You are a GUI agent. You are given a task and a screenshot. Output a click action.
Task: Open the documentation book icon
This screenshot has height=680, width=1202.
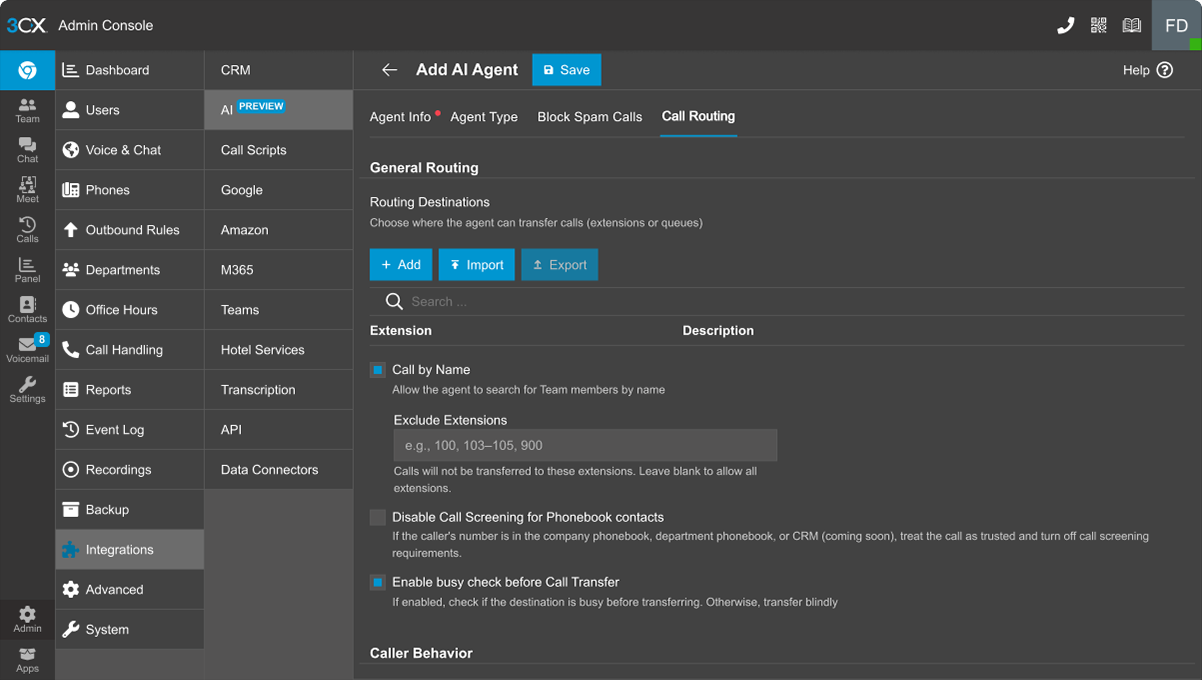pos(1131,26)
